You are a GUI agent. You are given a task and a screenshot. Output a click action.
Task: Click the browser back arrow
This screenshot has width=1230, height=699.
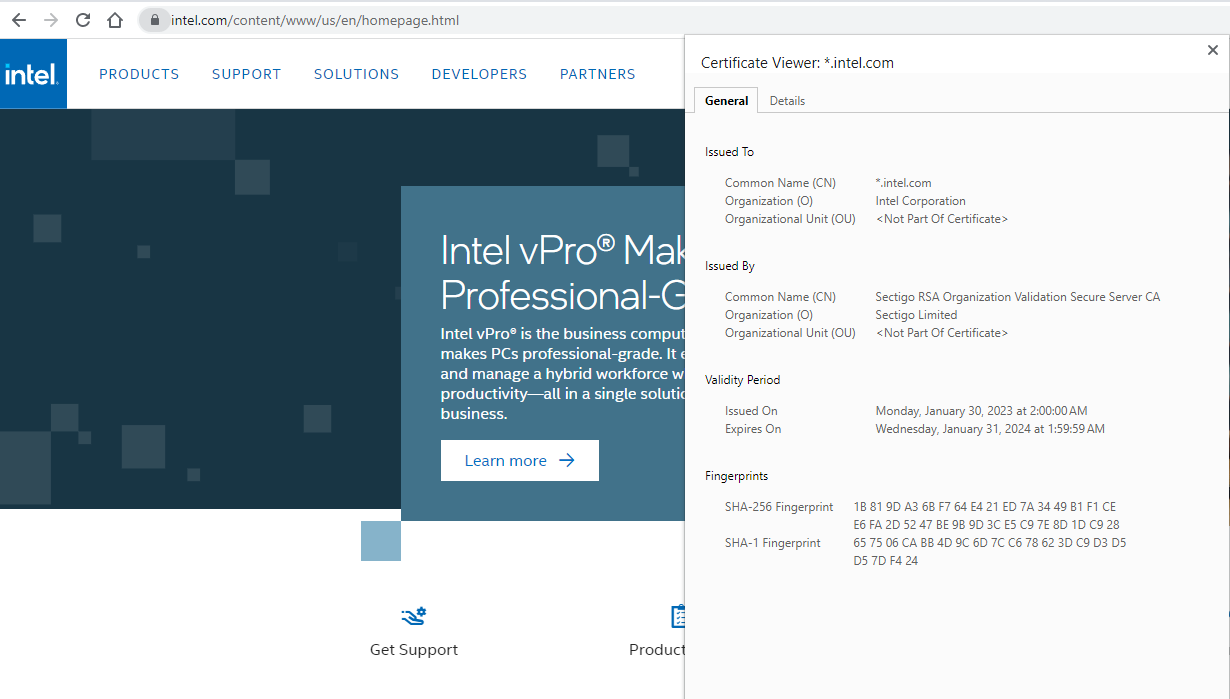pyautogui.click(x=19, y=20)
